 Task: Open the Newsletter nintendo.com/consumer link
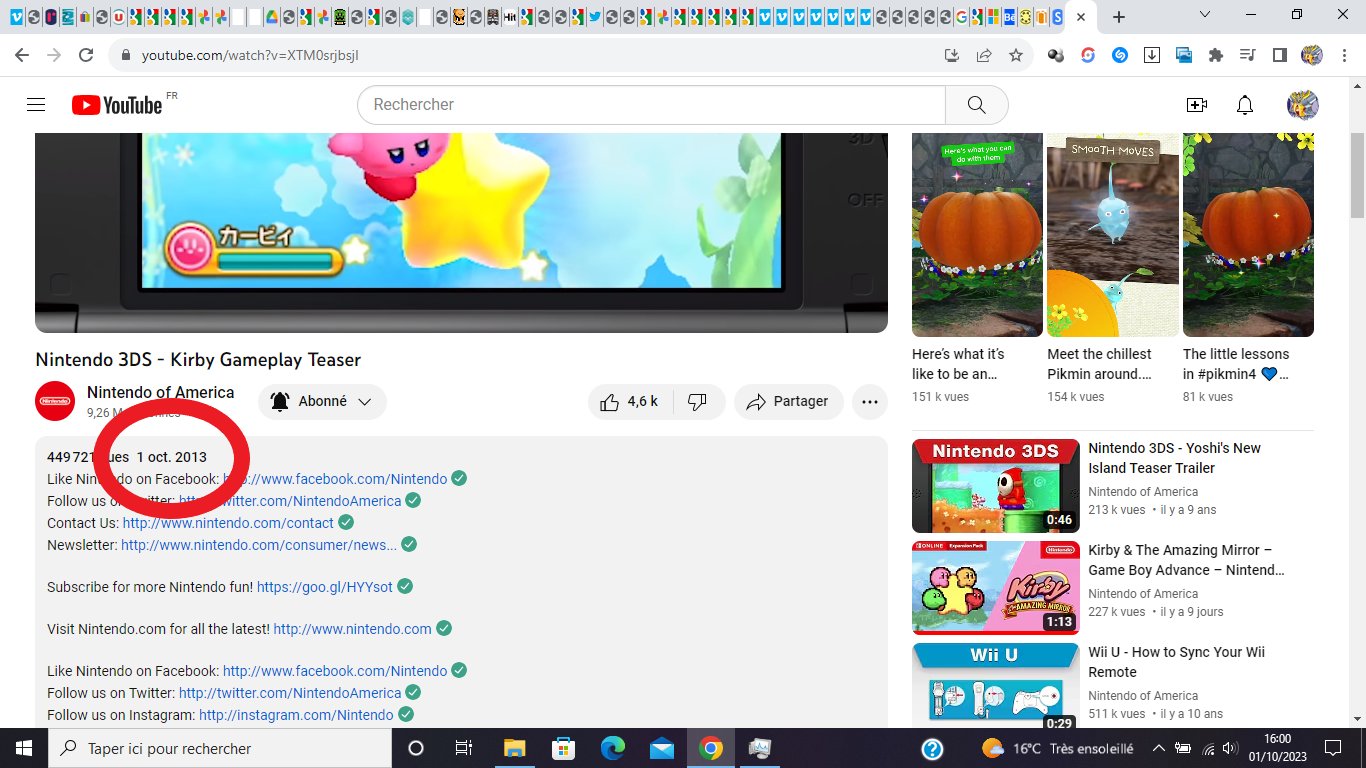259,545
